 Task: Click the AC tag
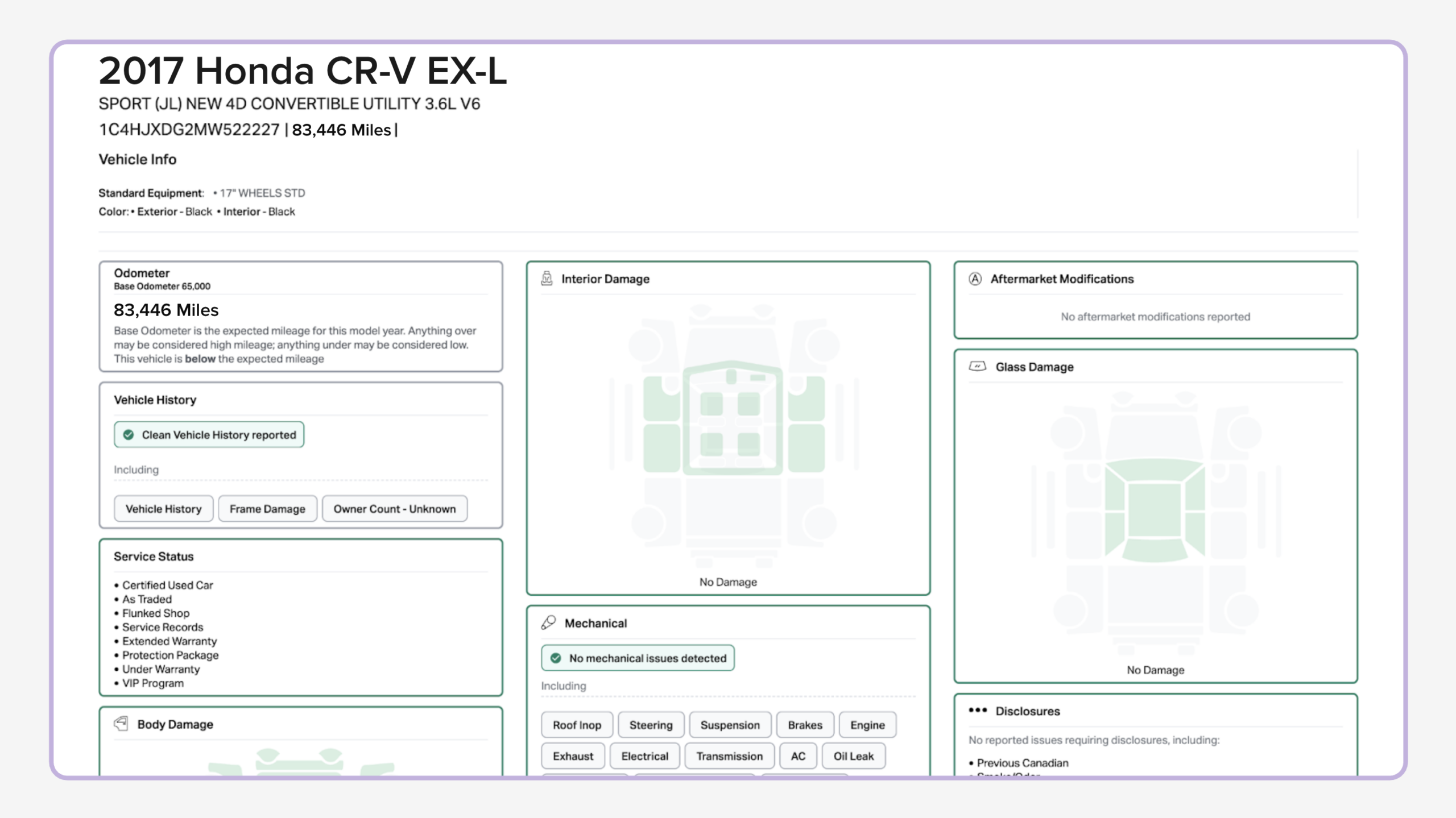click(x=798, y=756)
